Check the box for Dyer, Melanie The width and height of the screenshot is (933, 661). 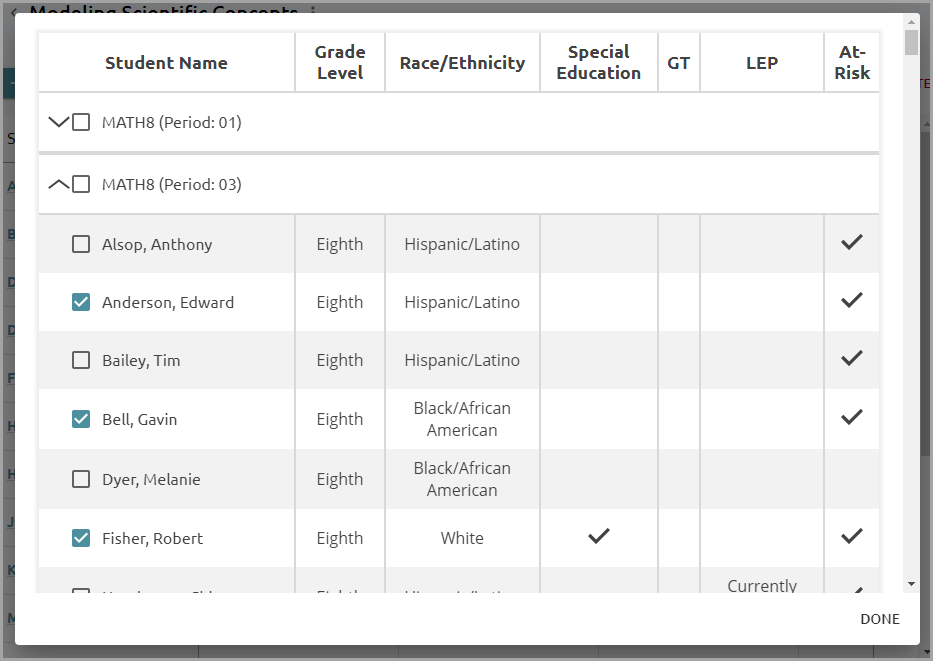click(x=81, y=480)
